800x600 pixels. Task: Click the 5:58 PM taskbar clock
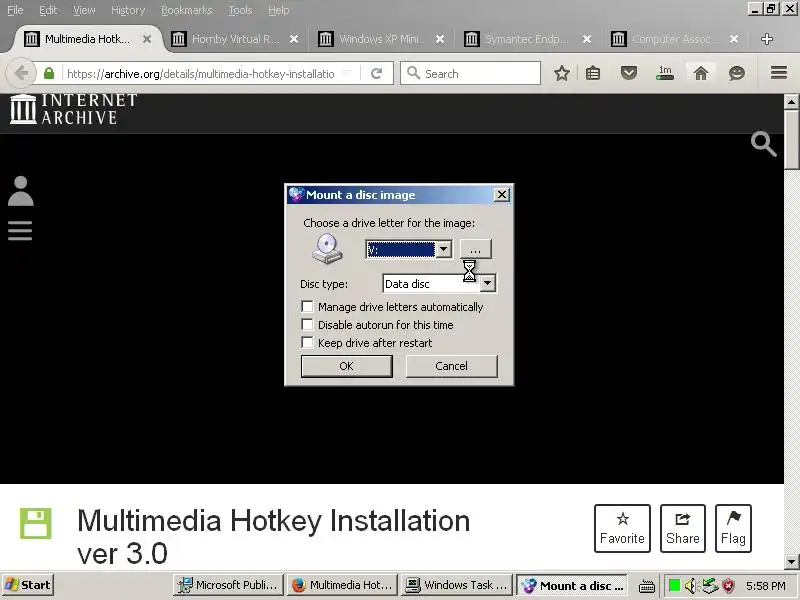click(x=765, y=586)
